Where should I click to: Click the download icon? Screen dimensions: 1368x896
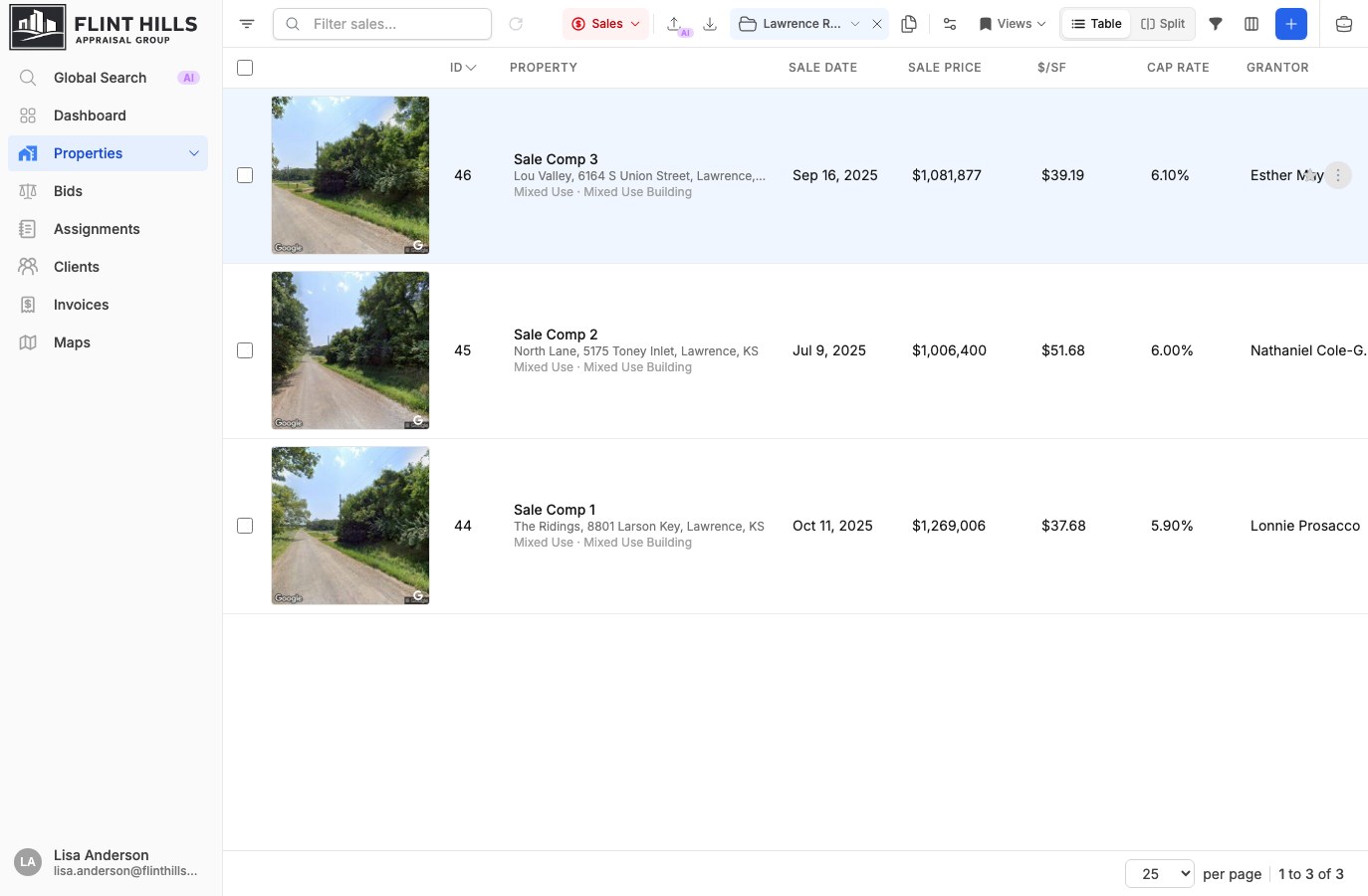coord(710,24)
